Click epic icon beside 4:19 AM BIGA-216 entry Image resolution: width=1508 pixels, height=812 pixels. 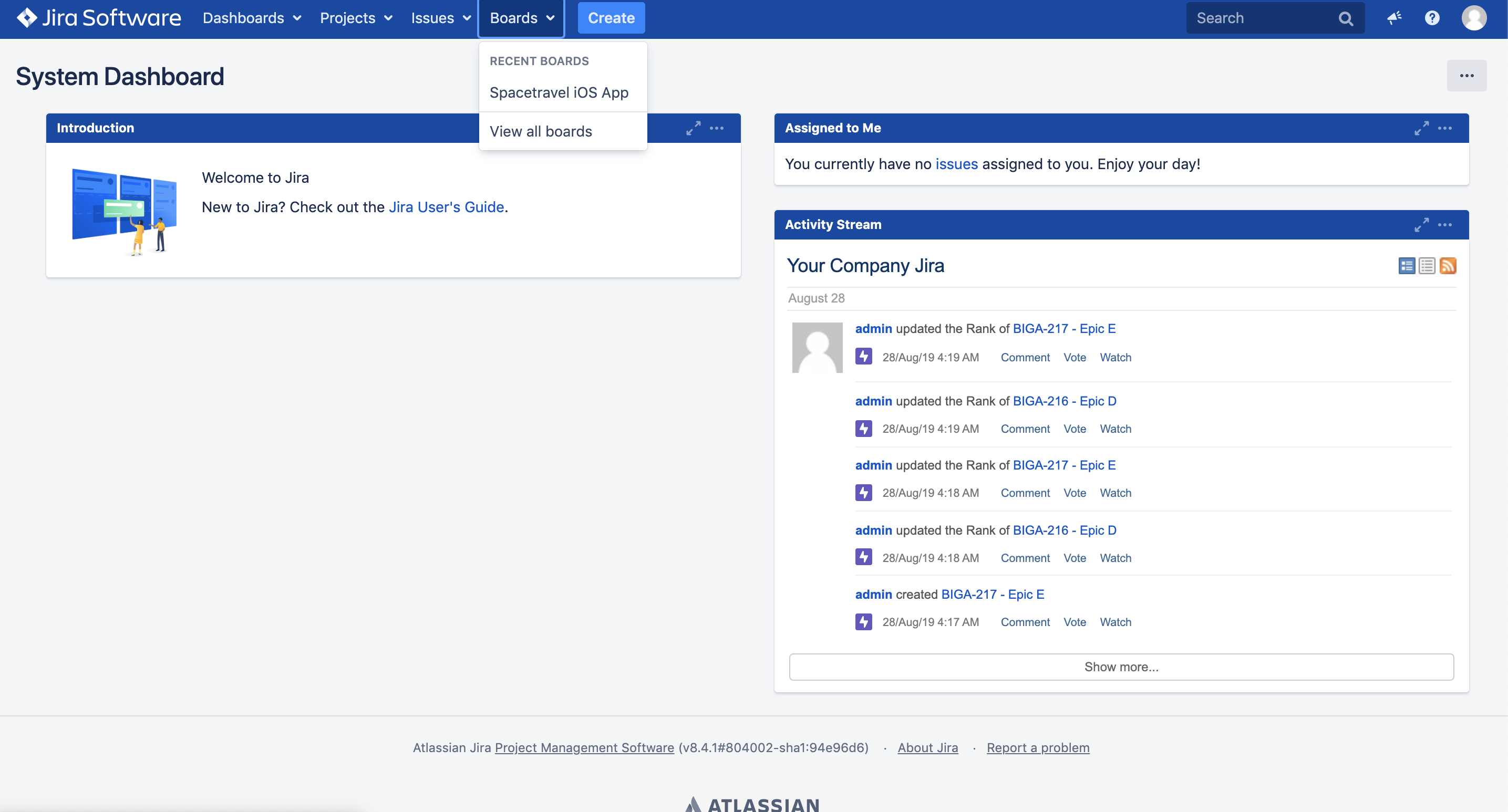pos(863,428)
